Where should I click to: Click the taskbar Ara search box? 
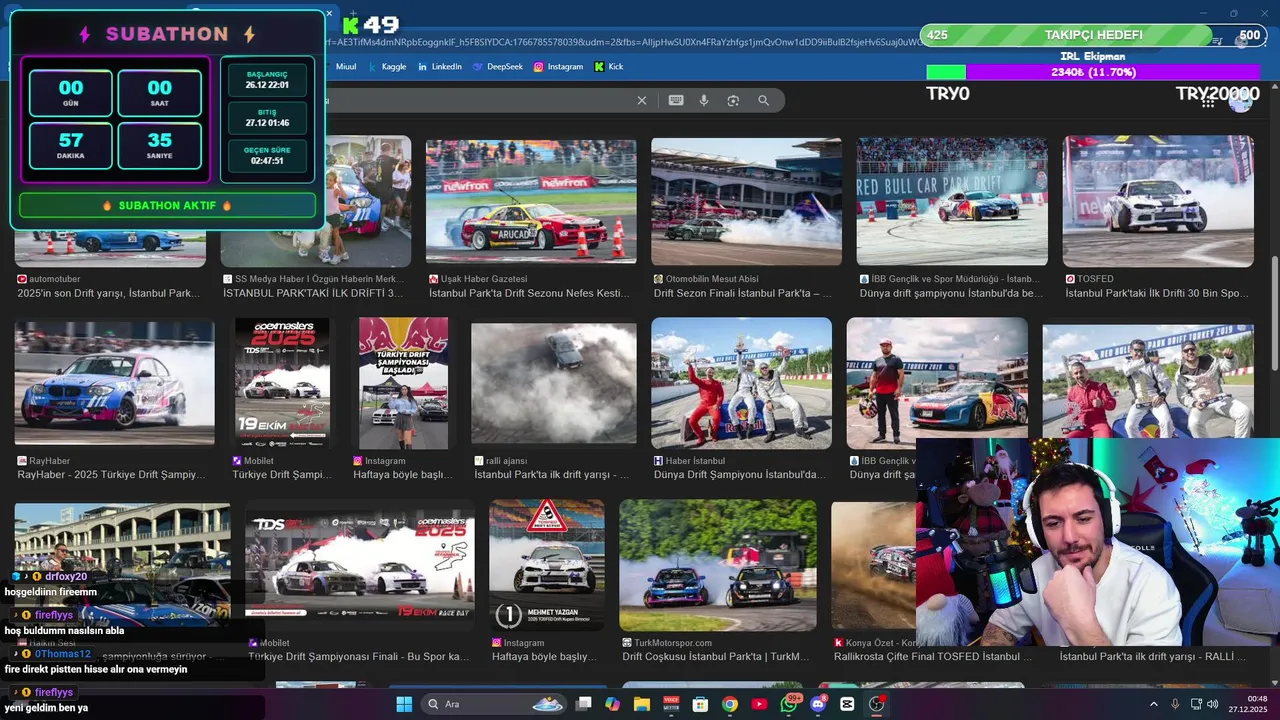click(495, 704)
